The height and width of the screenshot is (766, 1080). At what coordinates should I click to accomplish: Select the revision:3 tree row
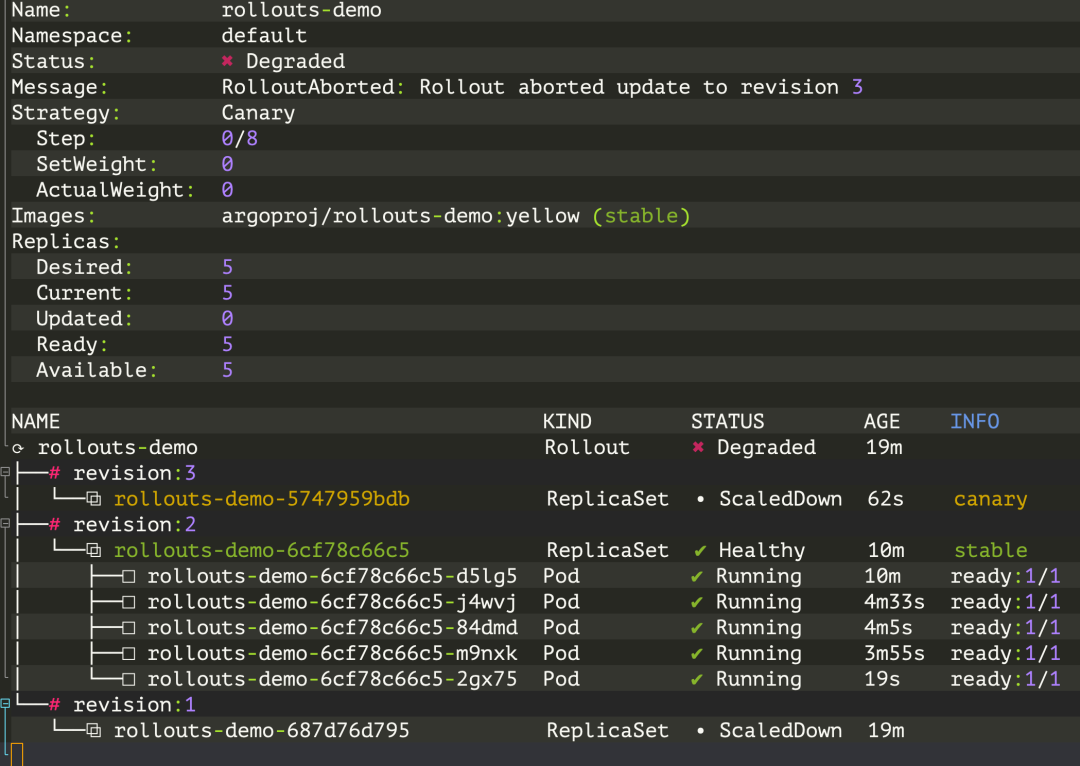click(134, 473)
